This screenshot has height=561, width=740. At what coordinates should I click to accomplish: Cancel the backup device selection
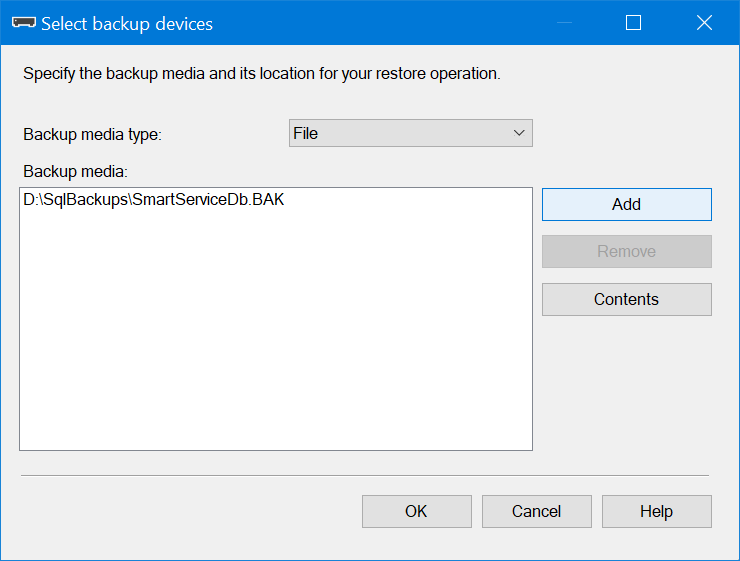[x=536, y=511]
